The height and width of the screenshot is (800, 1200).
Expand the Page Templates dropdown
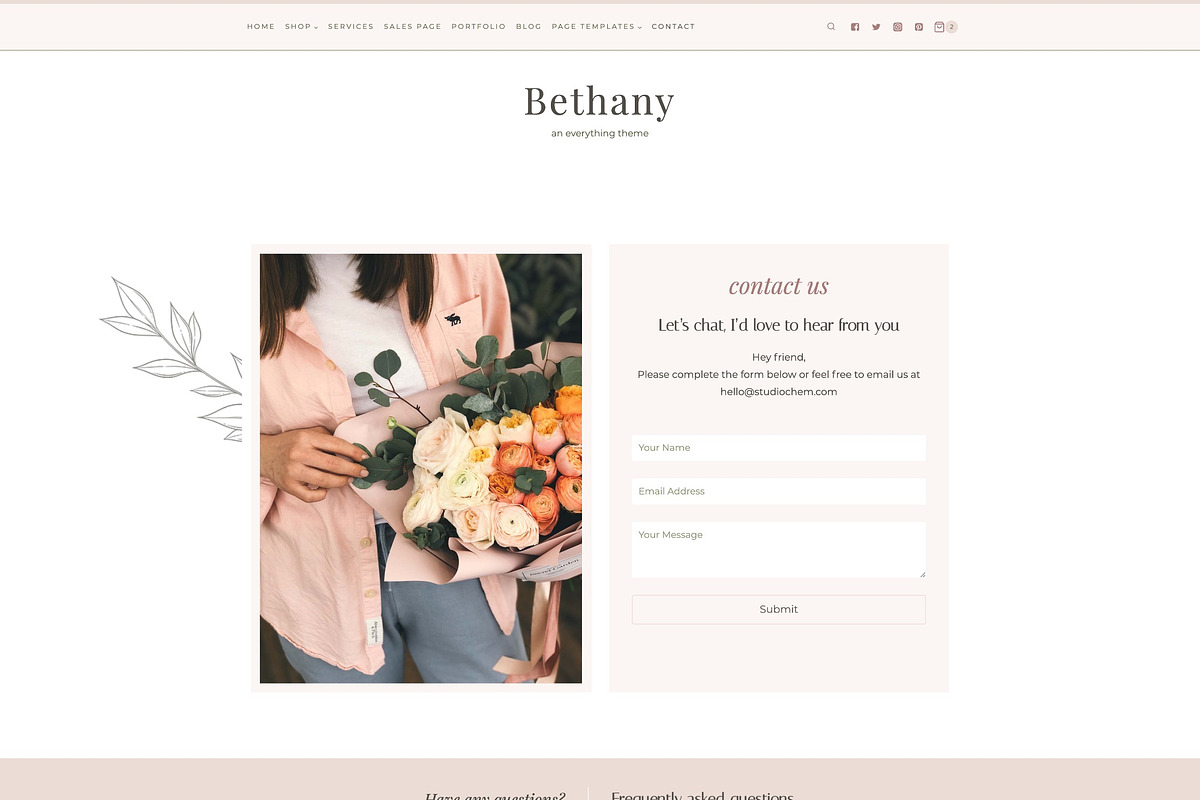tap(597, 27)
